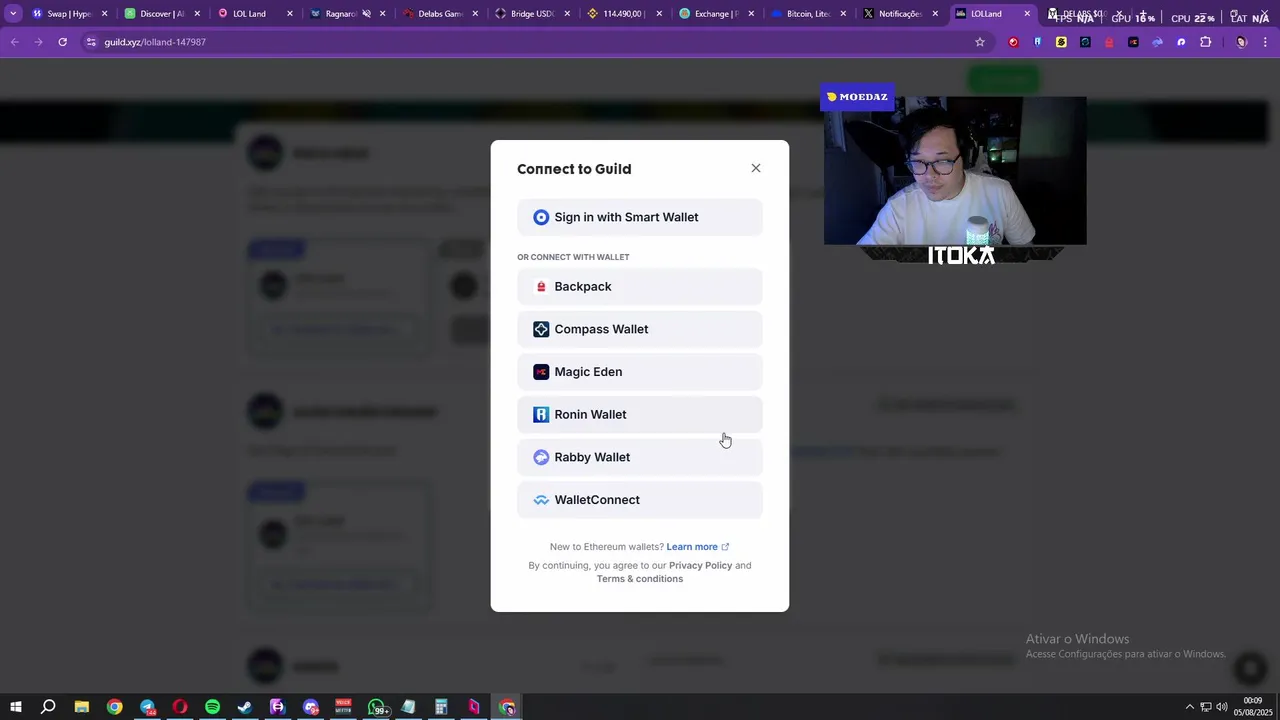Connect with Ronin Wallet

640,414
